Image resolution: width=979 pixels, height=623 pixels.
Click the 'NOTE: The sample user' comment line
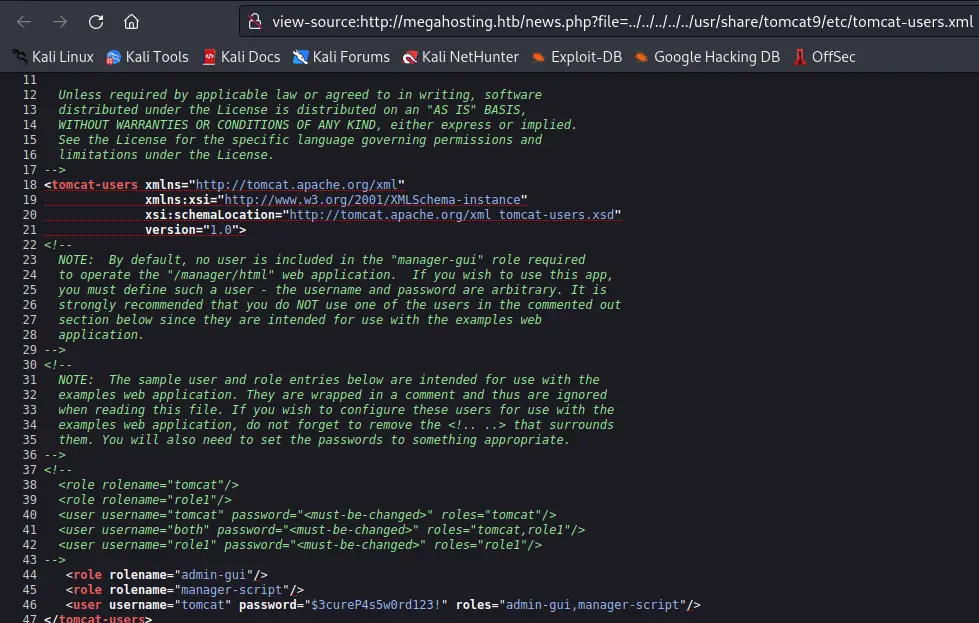pyautogui.click(x=328, y=380)
